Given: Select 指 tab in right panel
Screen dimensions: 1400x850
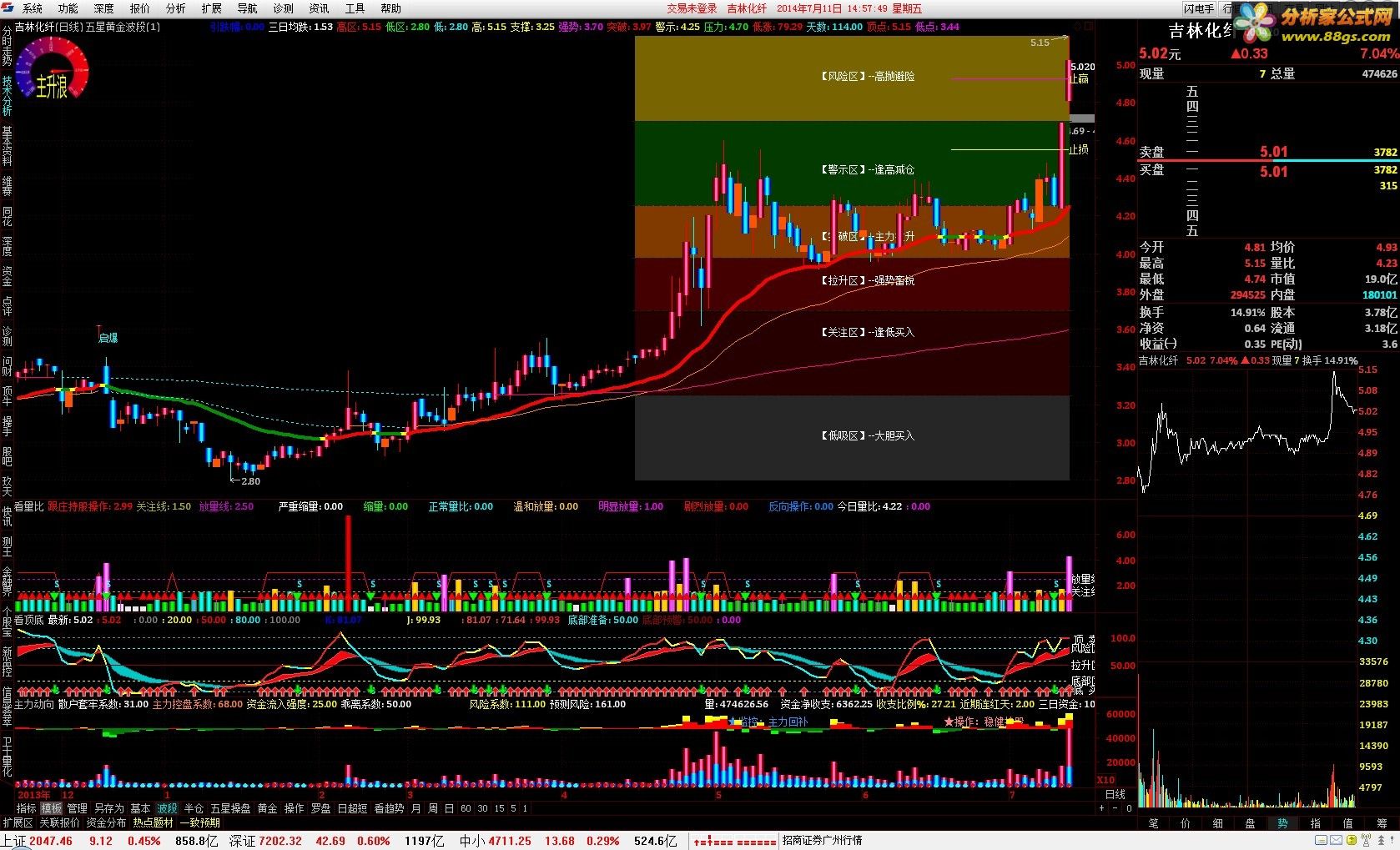Looking at the screenshot, I should (x=1315, y=822).
